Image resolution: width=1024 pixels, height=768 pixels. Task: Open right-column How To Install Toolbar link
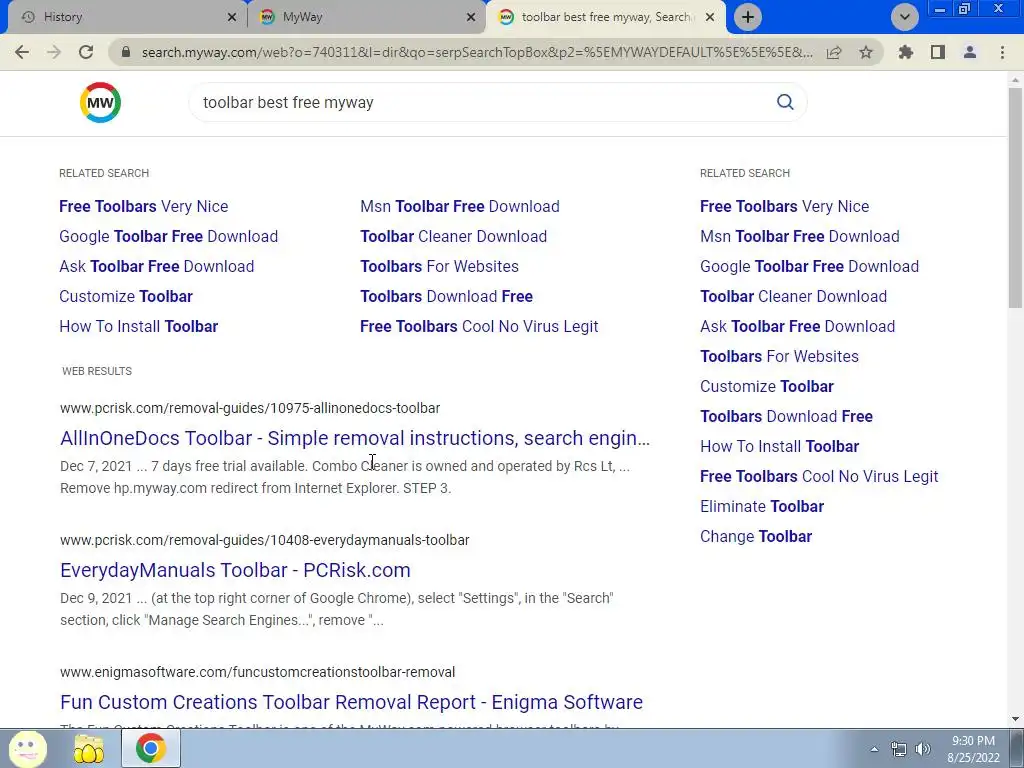pos(780,447)
